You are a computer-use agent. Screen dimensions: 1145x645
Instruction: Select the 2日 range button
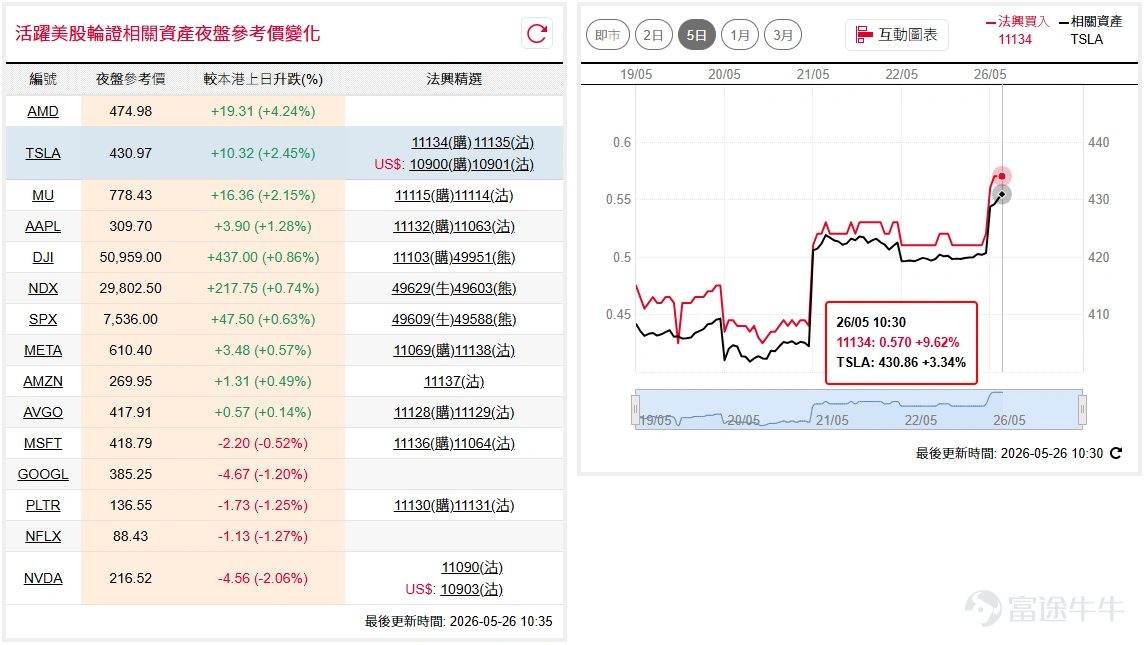click(x=654, y=35)
